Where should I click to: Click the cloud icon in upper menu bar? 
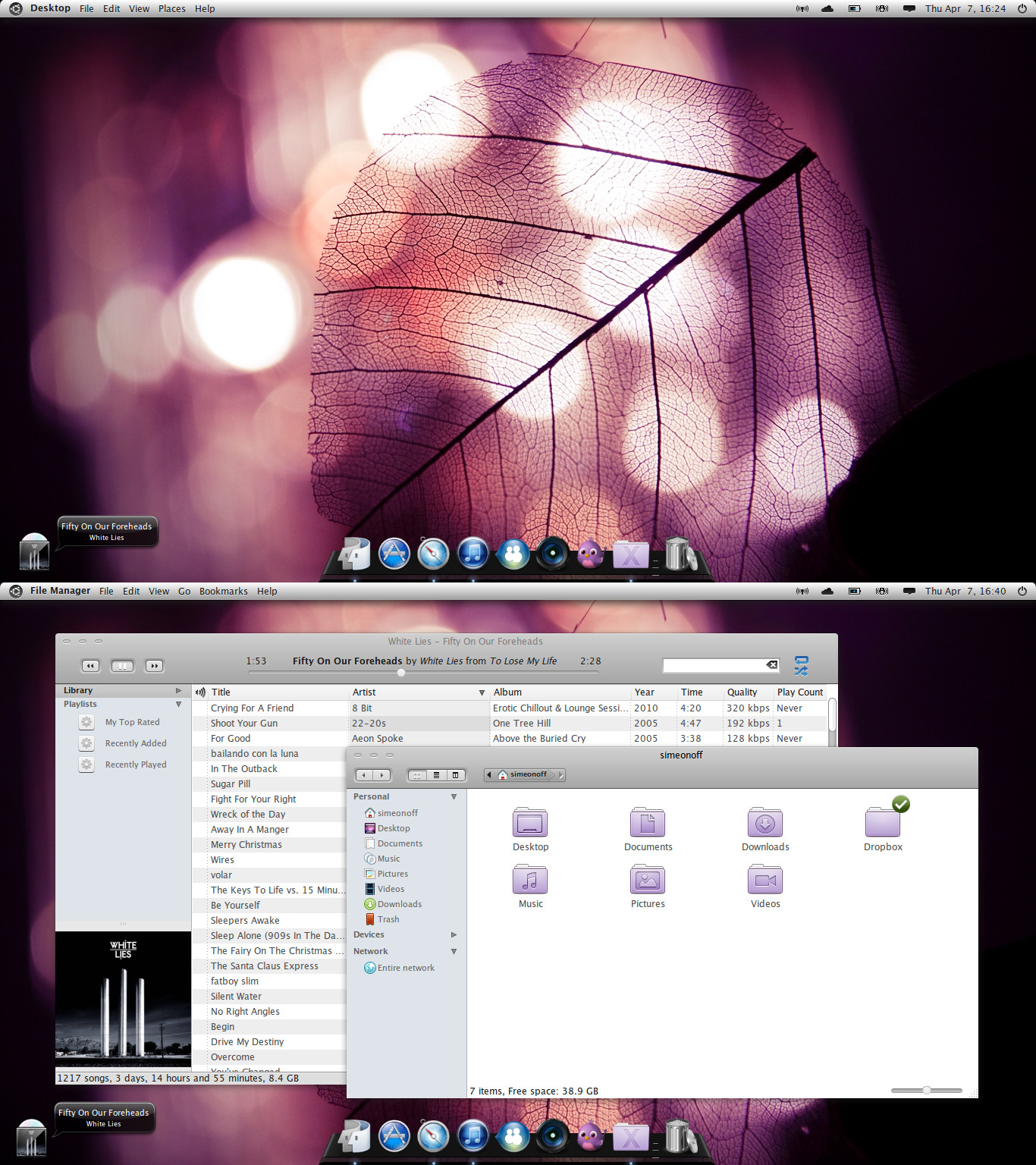tap(827, 8)
